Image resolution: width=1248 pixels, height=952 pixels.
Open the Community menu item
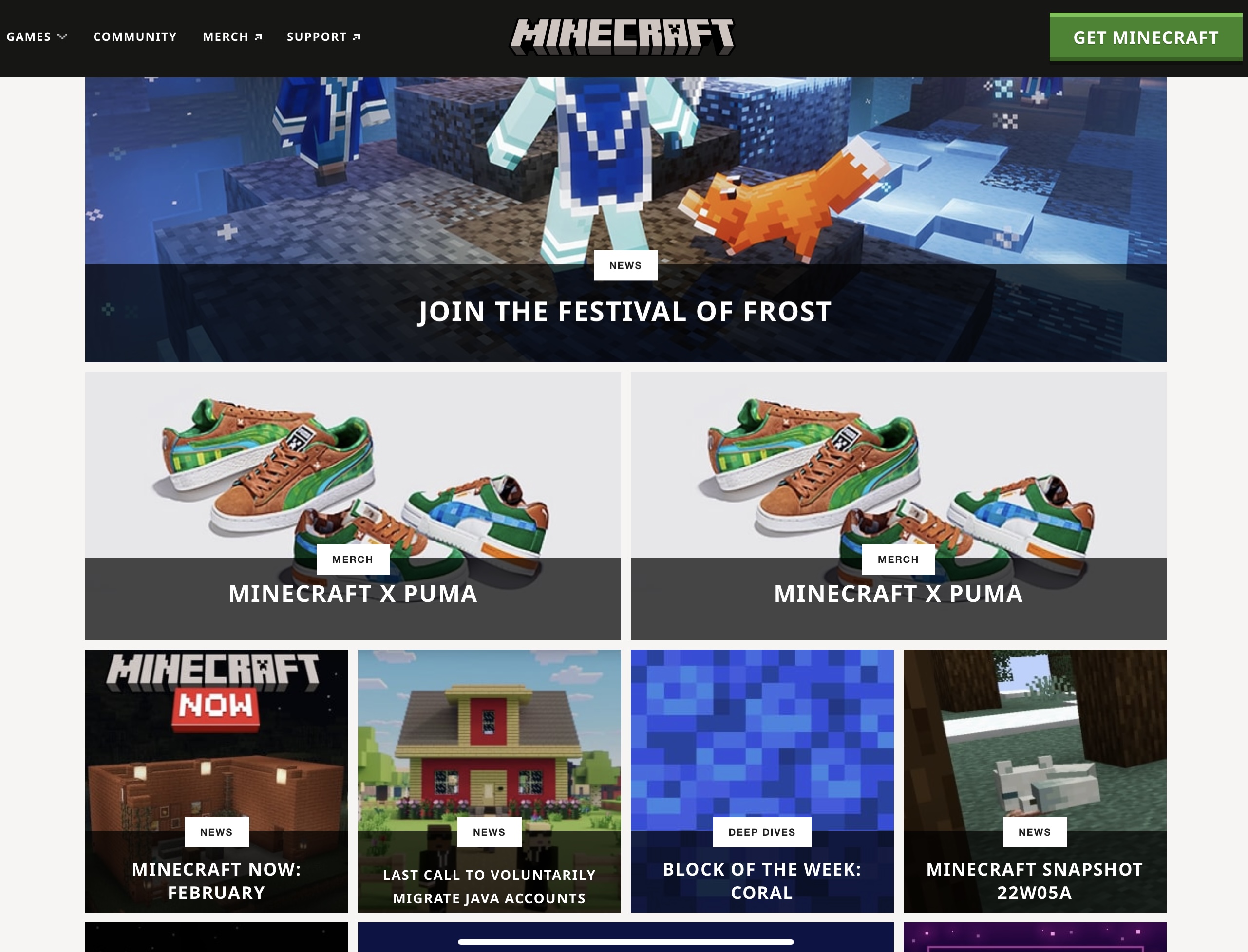tap(135, 37)
